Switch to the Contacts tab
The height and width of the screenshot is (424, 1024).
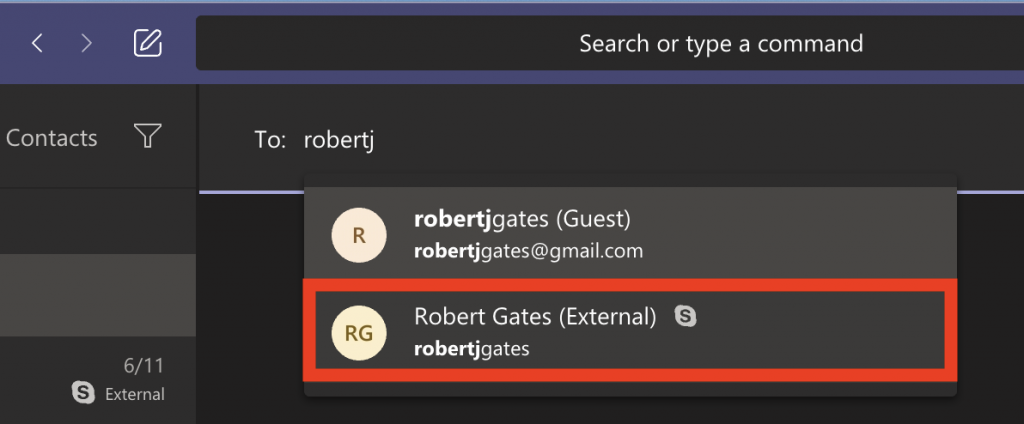(x=51, y=138)
